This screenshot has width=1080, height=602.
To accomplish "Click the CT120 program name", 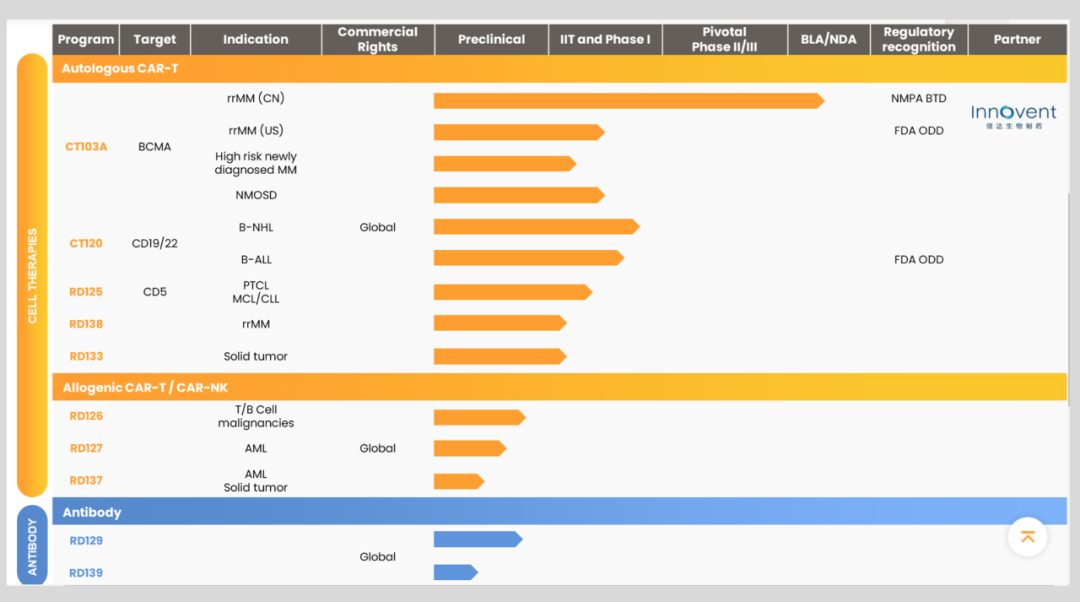I will click(86, 244).
